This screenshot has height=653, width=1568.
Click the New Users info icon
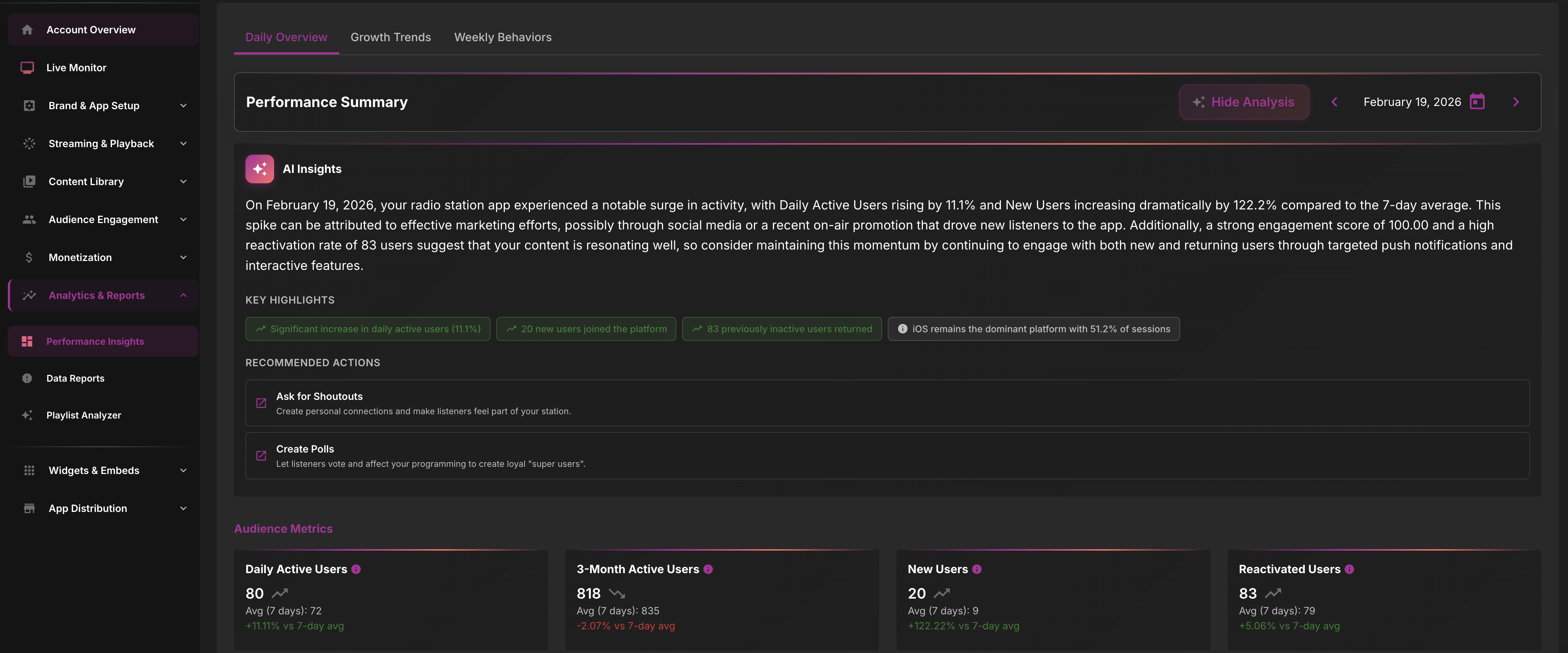tap(977, 569)
